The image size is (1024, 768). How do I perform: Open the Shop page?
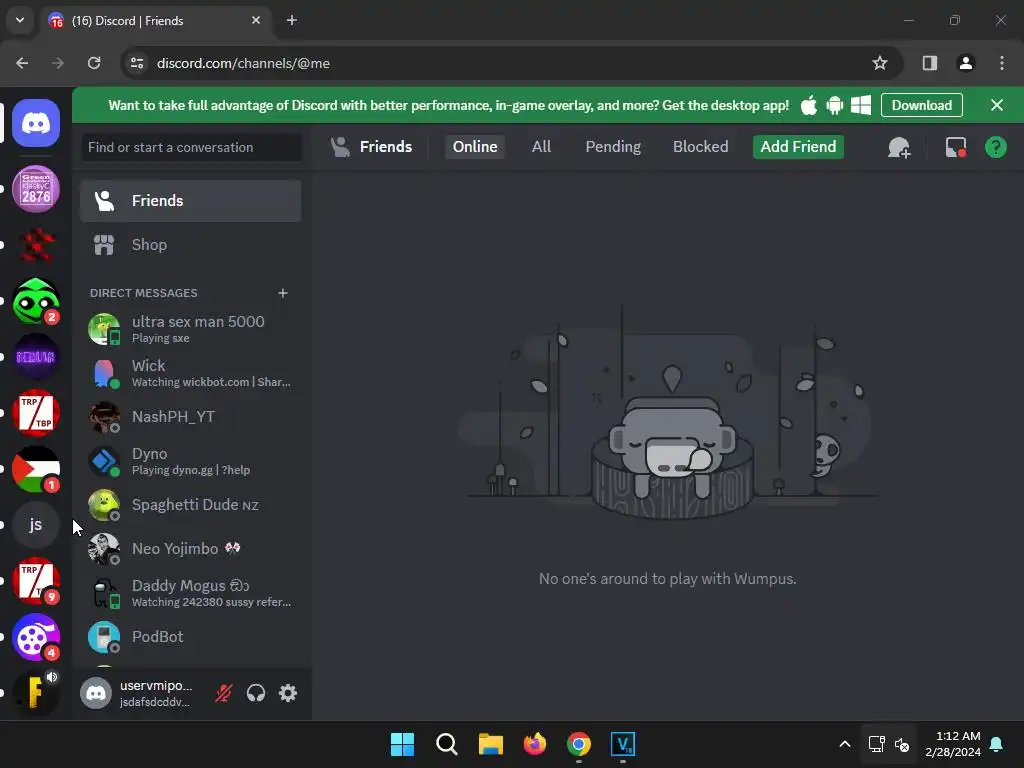[x=191, y=245]
